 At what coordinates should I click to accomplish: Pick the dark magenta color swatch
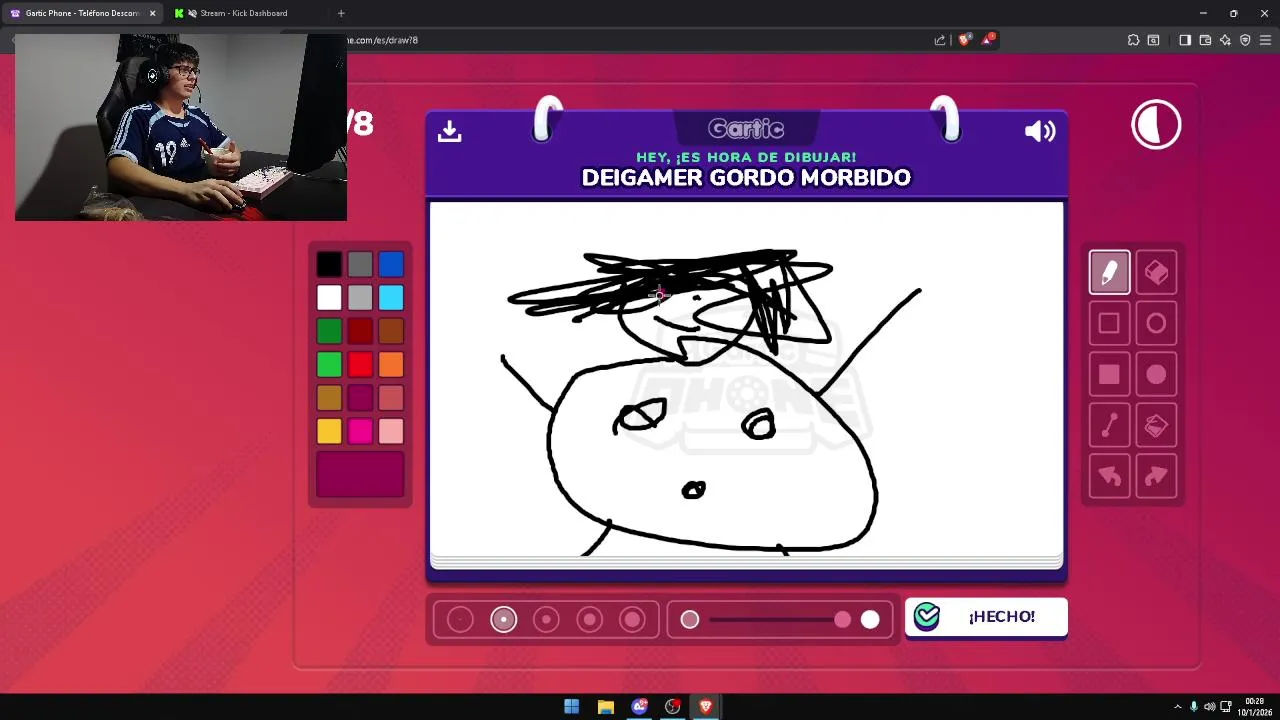click(x=360, y=398)
